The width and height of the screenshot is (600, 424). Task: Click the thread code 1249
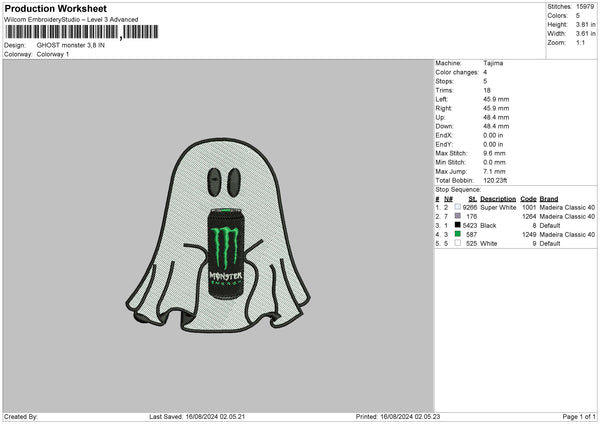tap(529, 235)
